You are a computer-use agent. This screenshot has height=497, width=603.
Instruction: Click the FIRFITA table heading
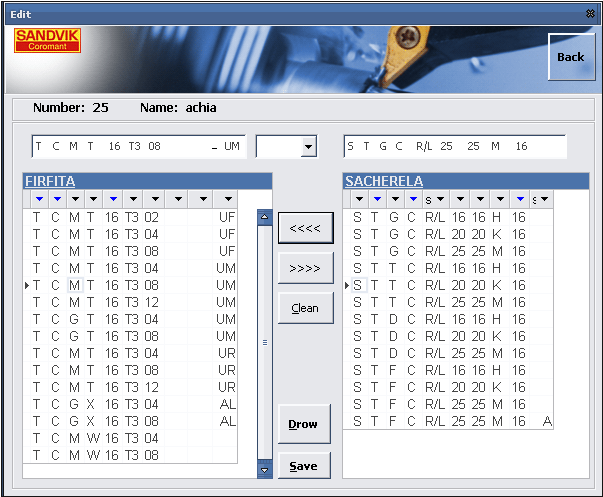click(x=50, y=181)
